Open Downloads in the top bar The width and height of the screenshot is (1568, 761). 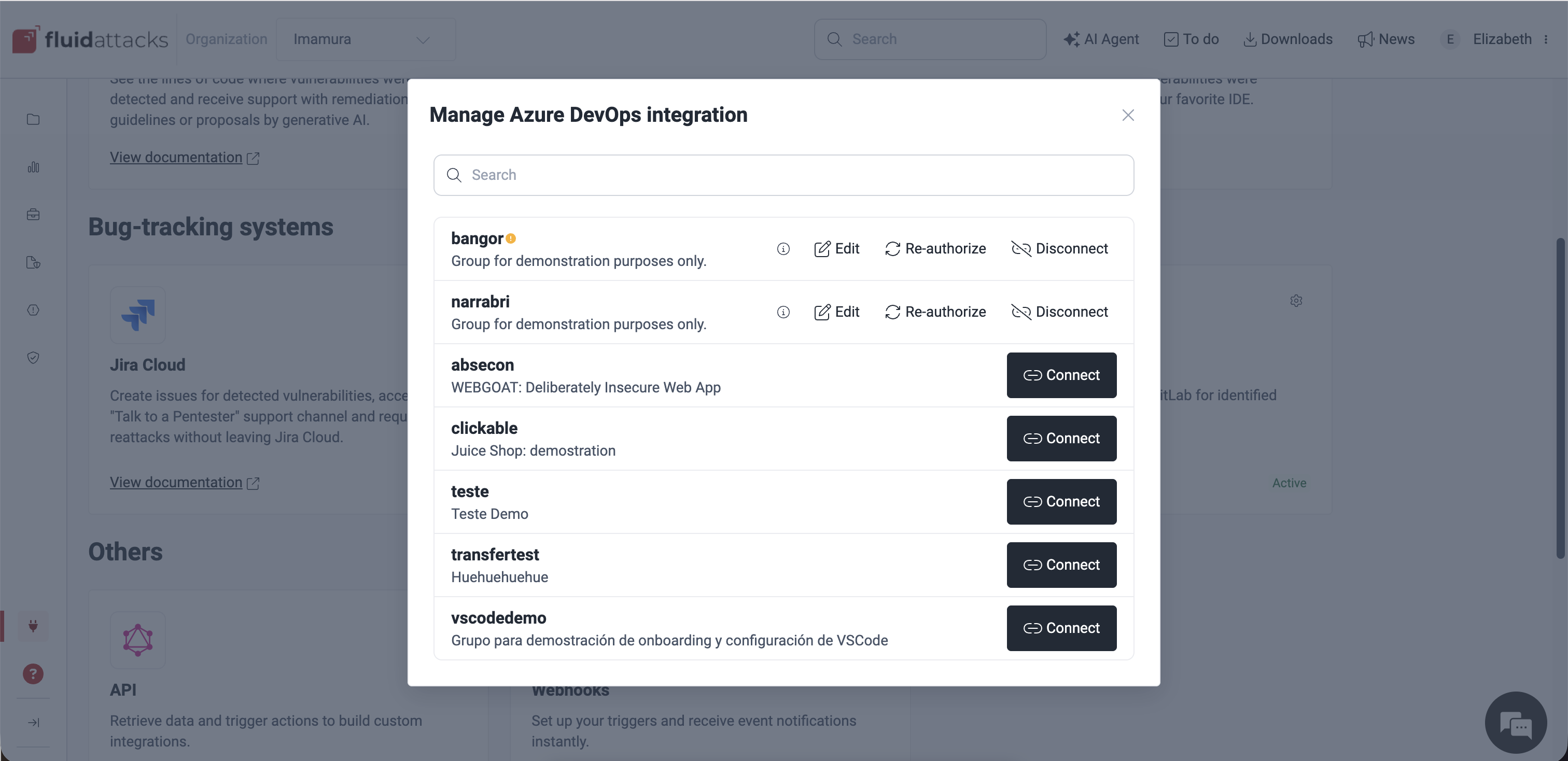pos(1287,39)
